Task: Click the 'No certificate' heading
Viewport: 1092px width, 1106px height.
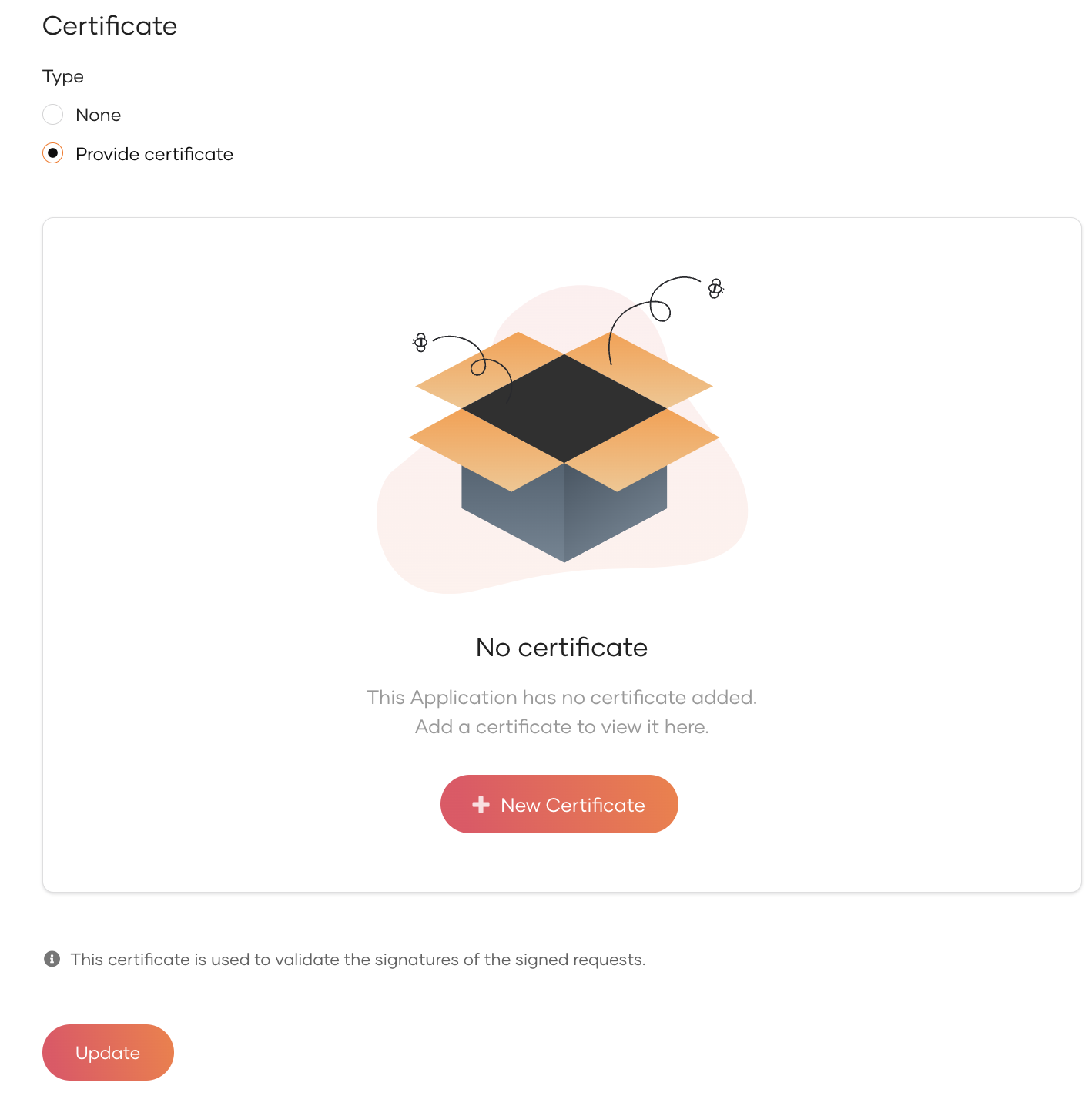Action: coord(561,647)
